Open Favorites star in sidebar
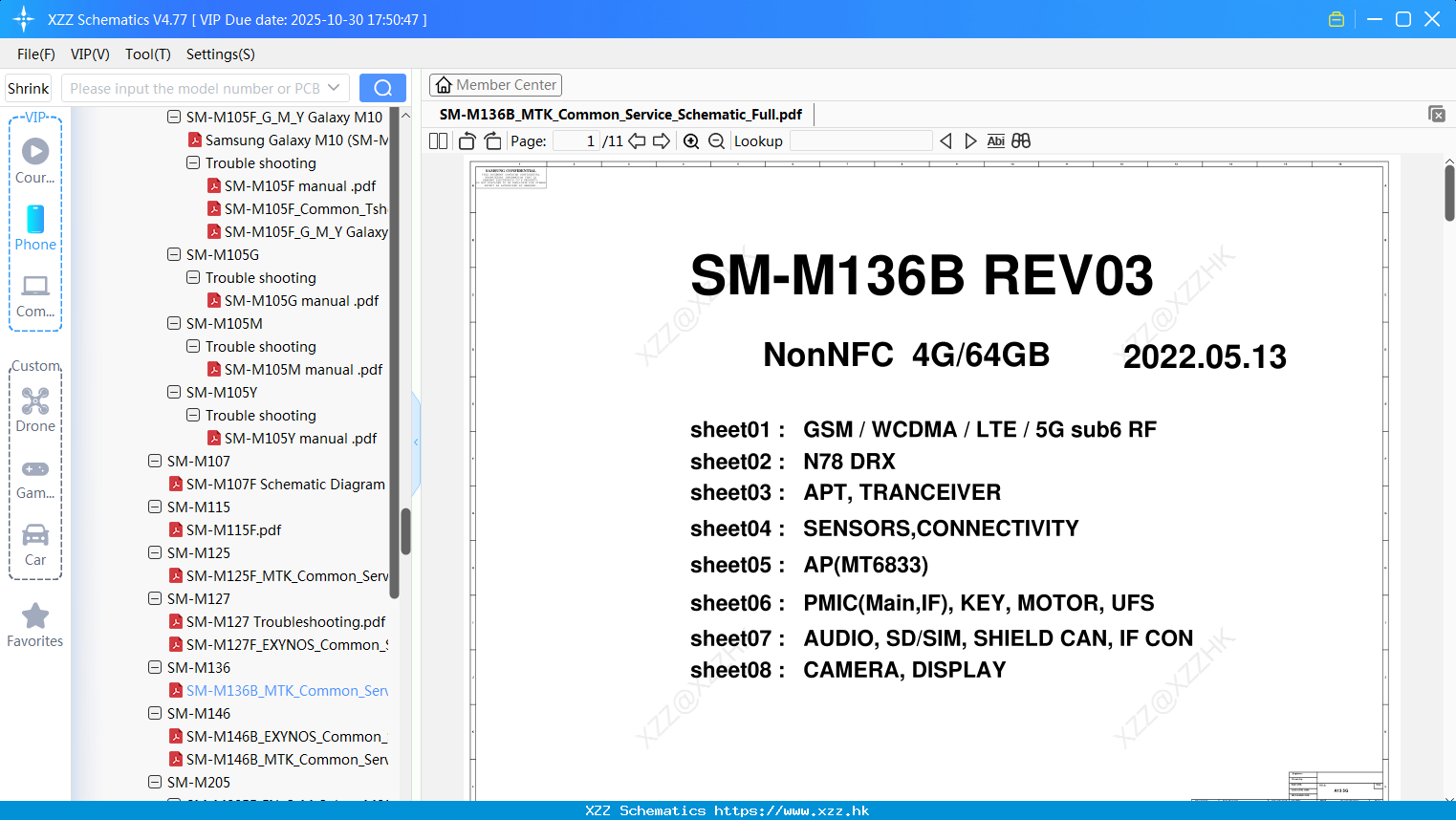The height and width of the screenshot is (820, 1456). [35, 625]
